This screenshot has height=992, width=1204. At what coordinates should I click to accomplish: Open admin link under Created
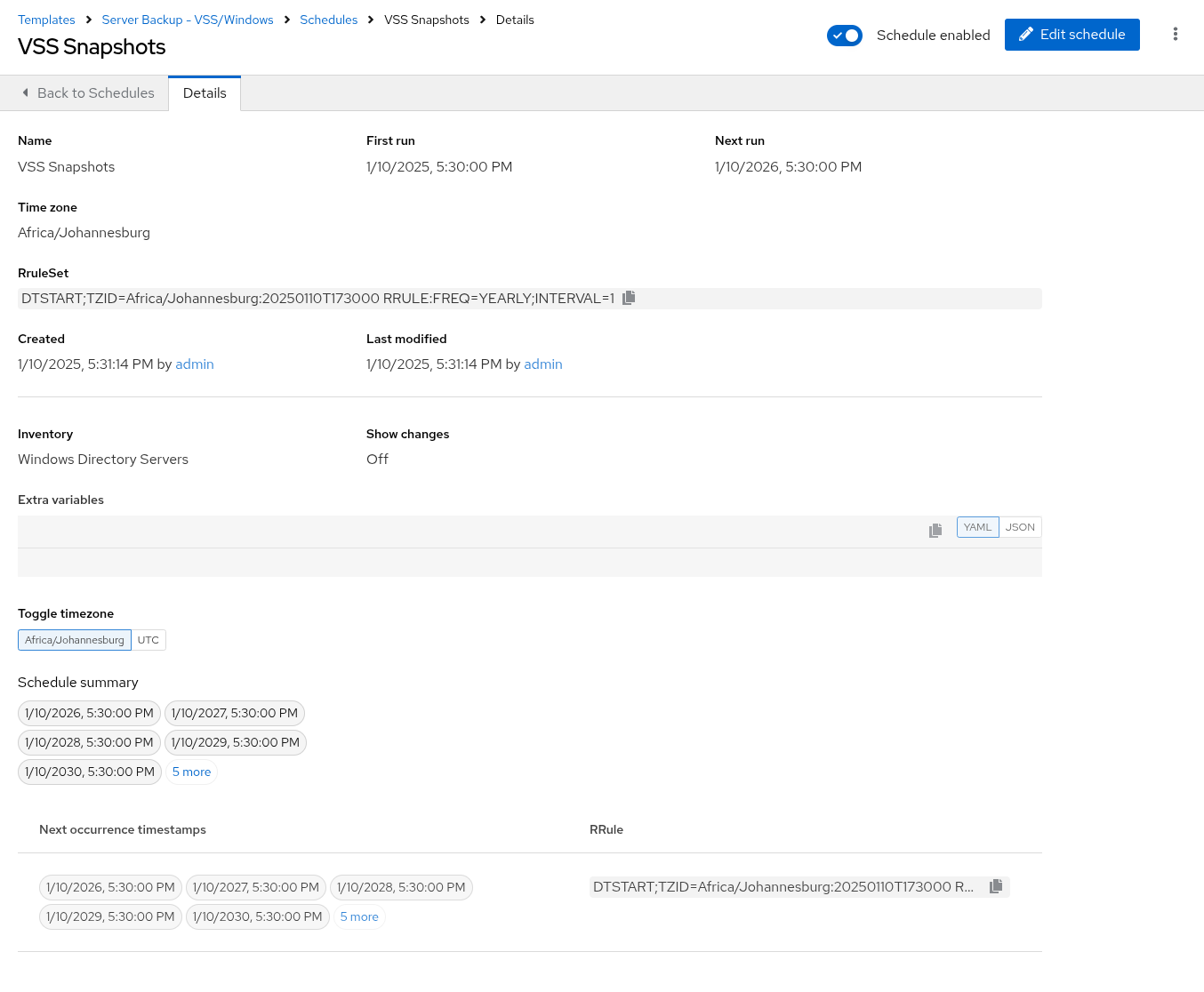tap(195, 364)
